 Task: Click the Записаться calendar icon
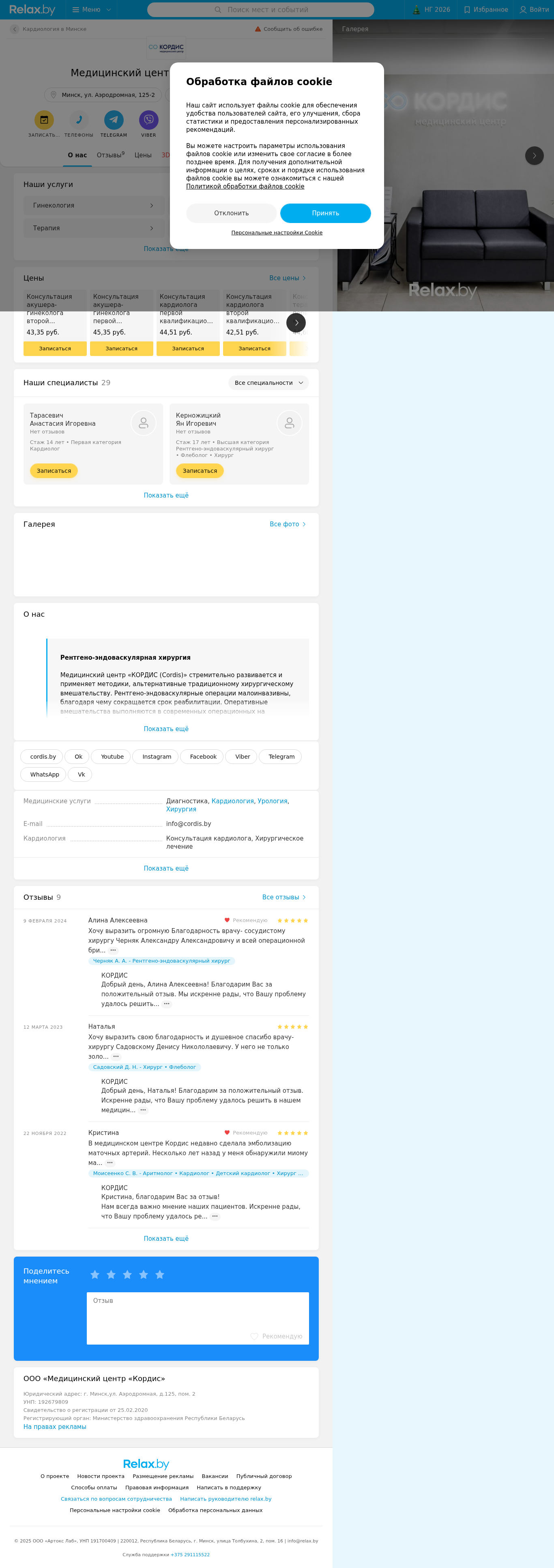[44, 120]
